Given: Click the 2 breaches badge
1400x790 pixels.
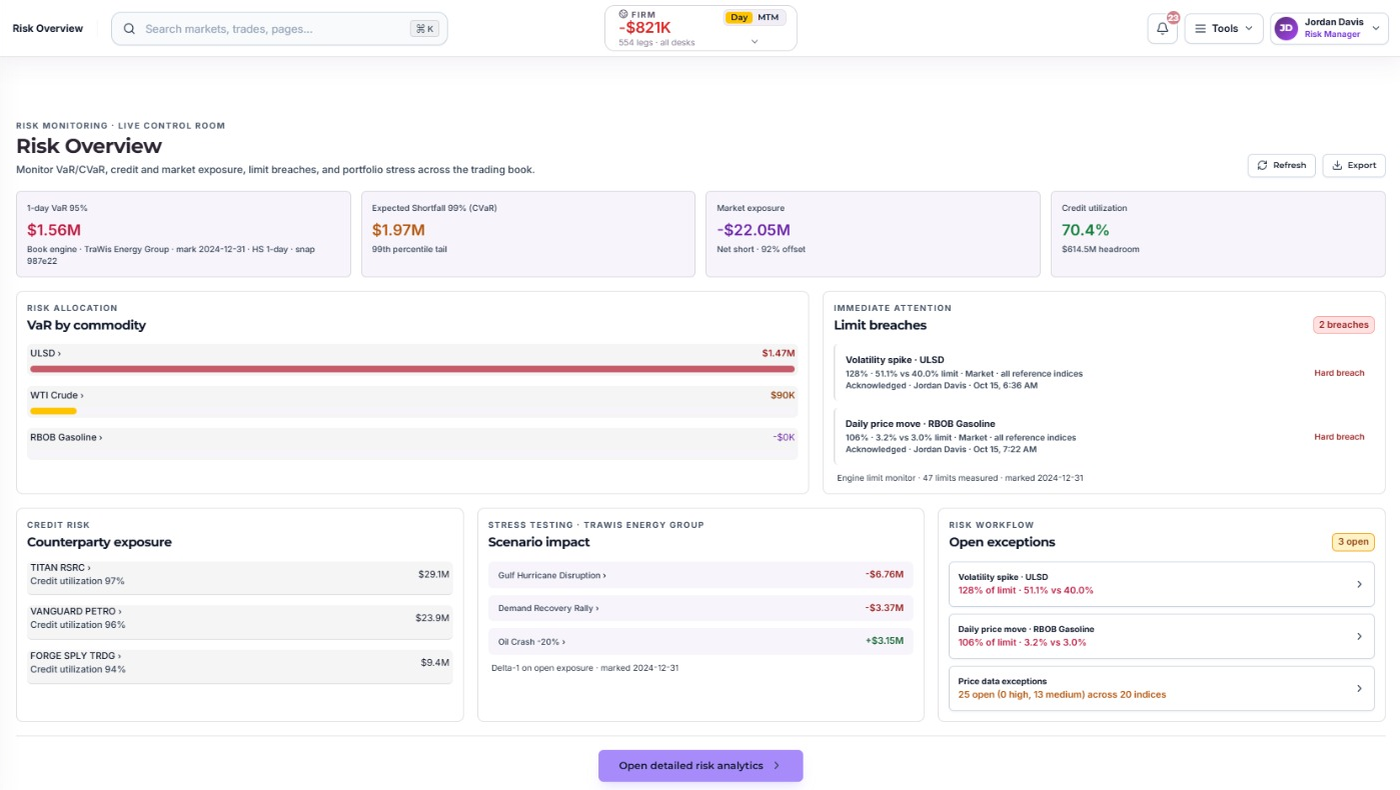Looking at the screenshot, I should pos(1344,325).
